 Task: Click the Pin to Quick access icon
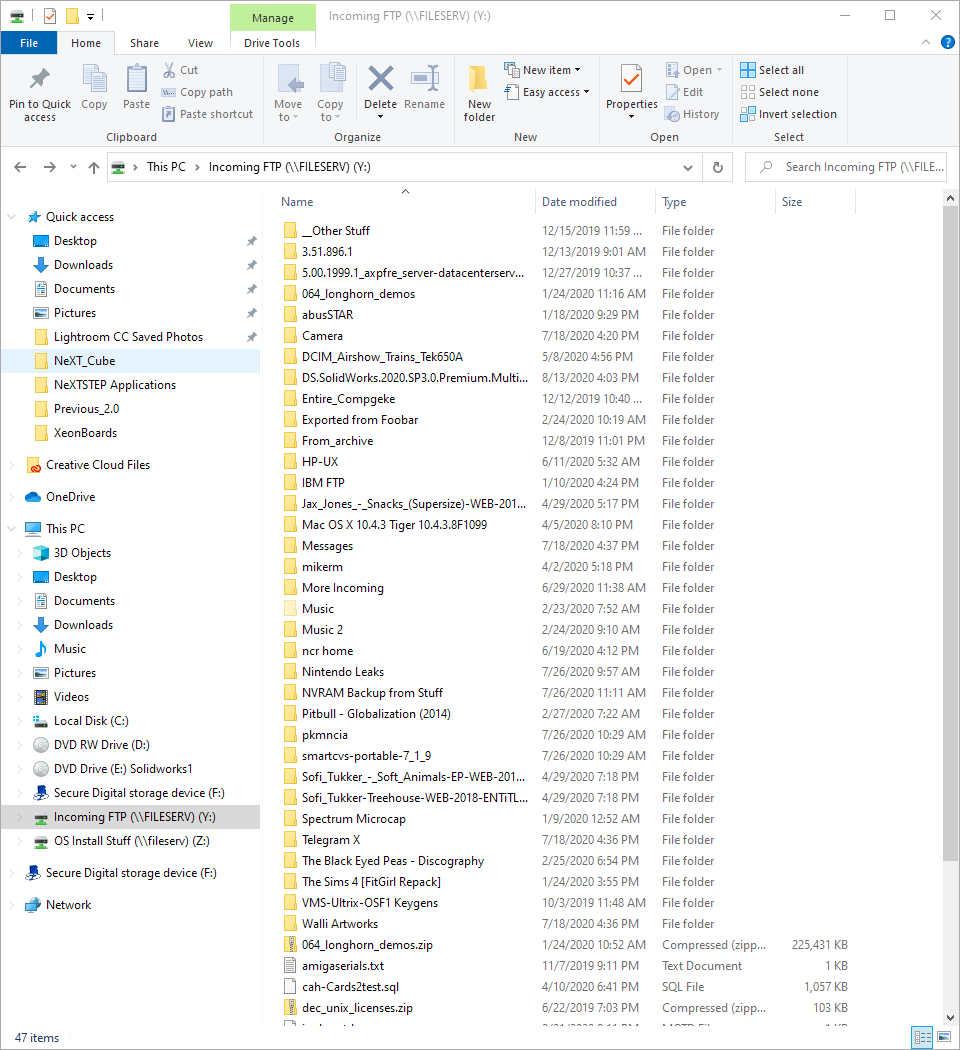coord(40,80)
